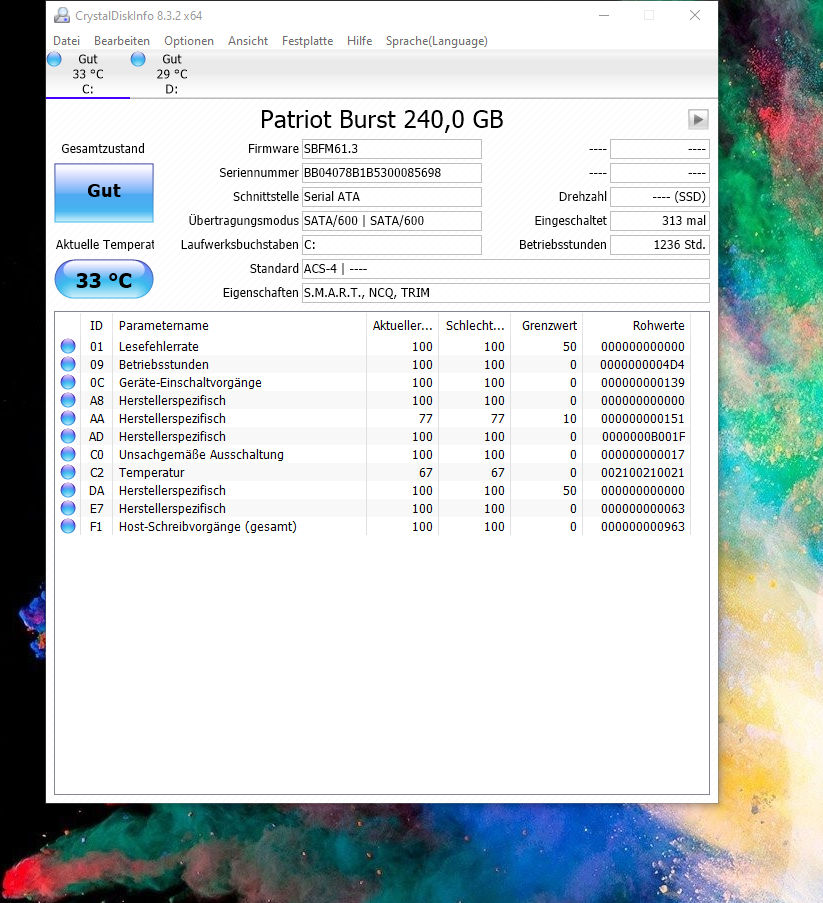823x903 pixels.
Task: Select the Geräte-Einschaltvorgänge parameter name
Action: click(x=190, y=382)
